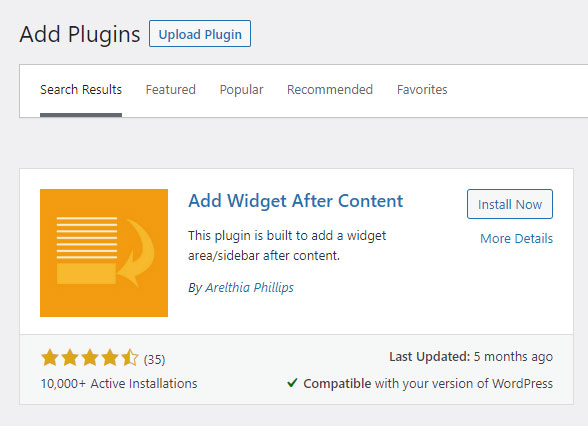Visit author Arelthia Phillips link
Viewport: 588px width, 426px height.
click(249, 288)
